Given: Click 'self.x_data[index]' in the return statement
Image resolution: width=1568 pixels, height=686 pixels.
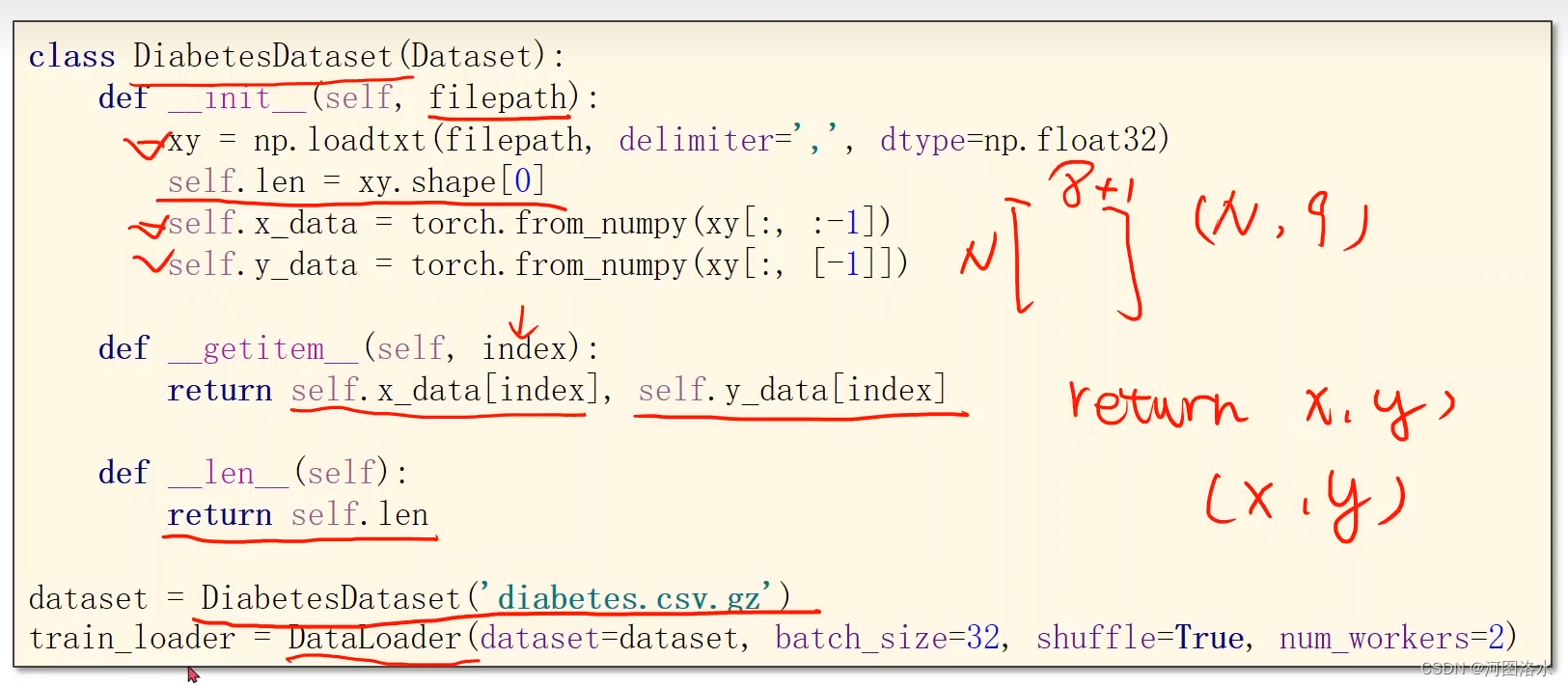Looking at the screenshot, I should coord(445,390).
